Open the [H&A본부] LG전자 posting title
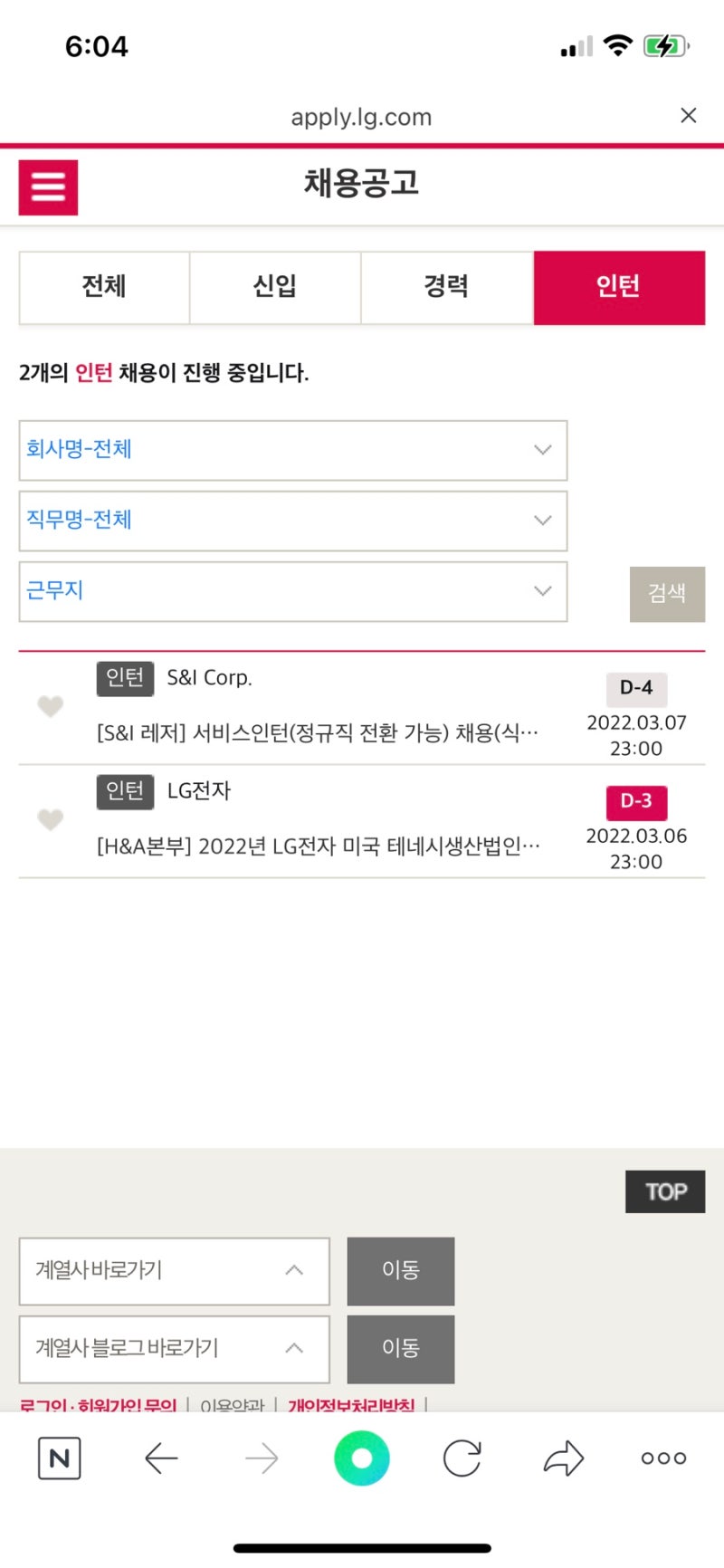The image size is (724, 1568). click(x=319, y=846)
